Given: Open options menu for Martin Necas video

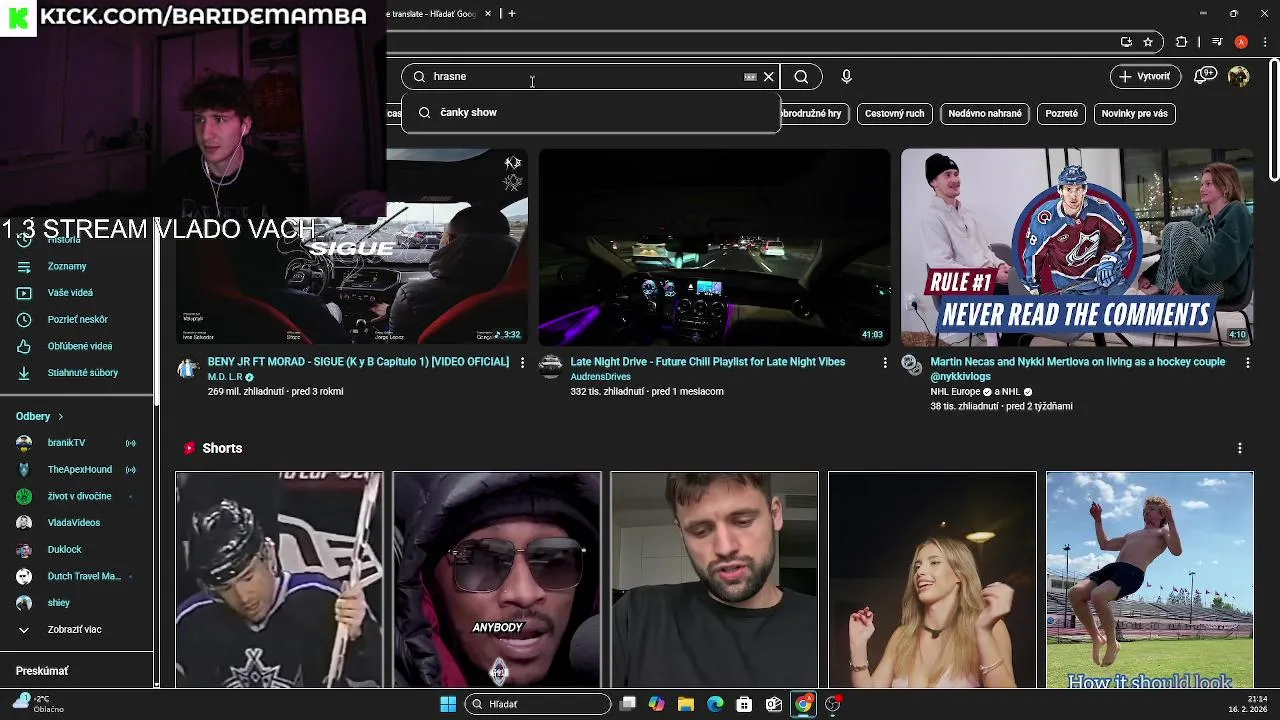Looking at the screenshot, I should [x=1247, y=362].
